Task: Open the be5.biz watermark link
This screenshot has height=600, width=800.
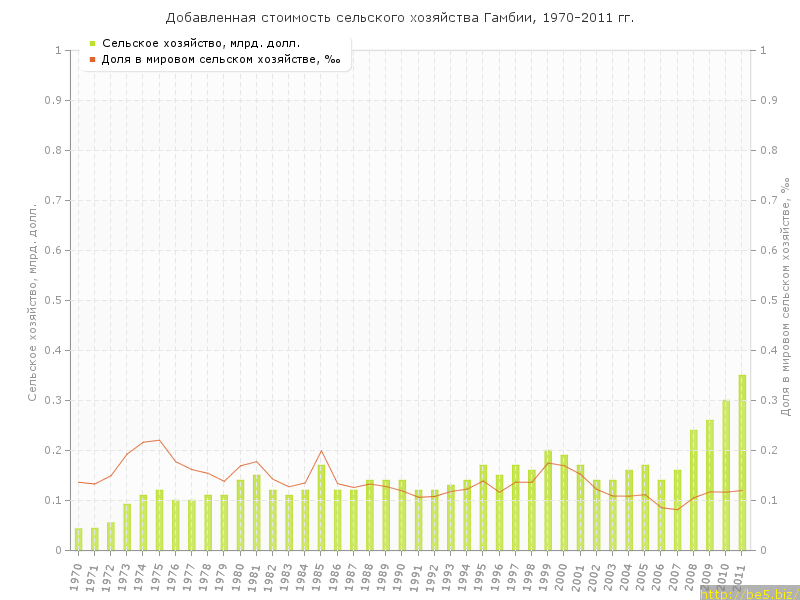Action: tap(749, 593)
